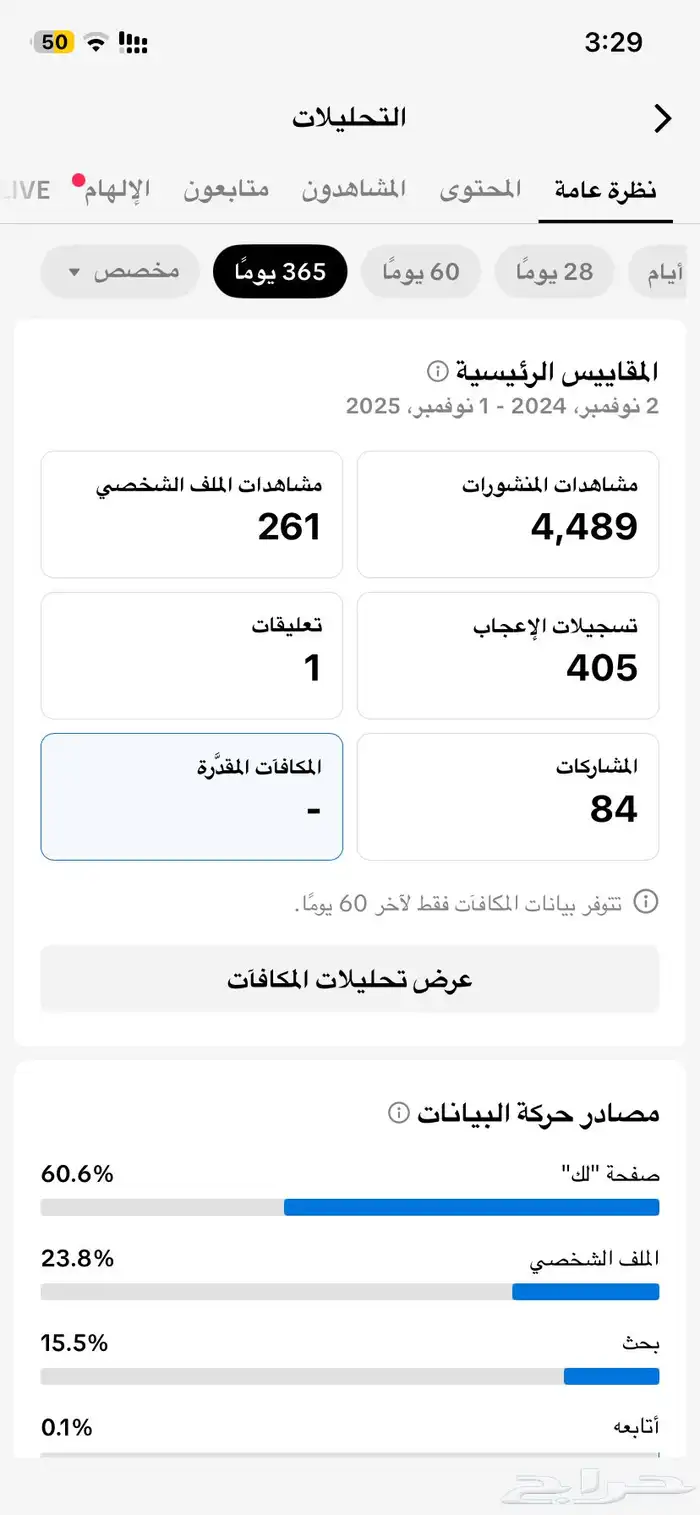Image resolution: width=700 pixels, height=1515 pixels.
Task: Select the profile views (مشاهدات الملف الشخصي) card
Action: 191,514
